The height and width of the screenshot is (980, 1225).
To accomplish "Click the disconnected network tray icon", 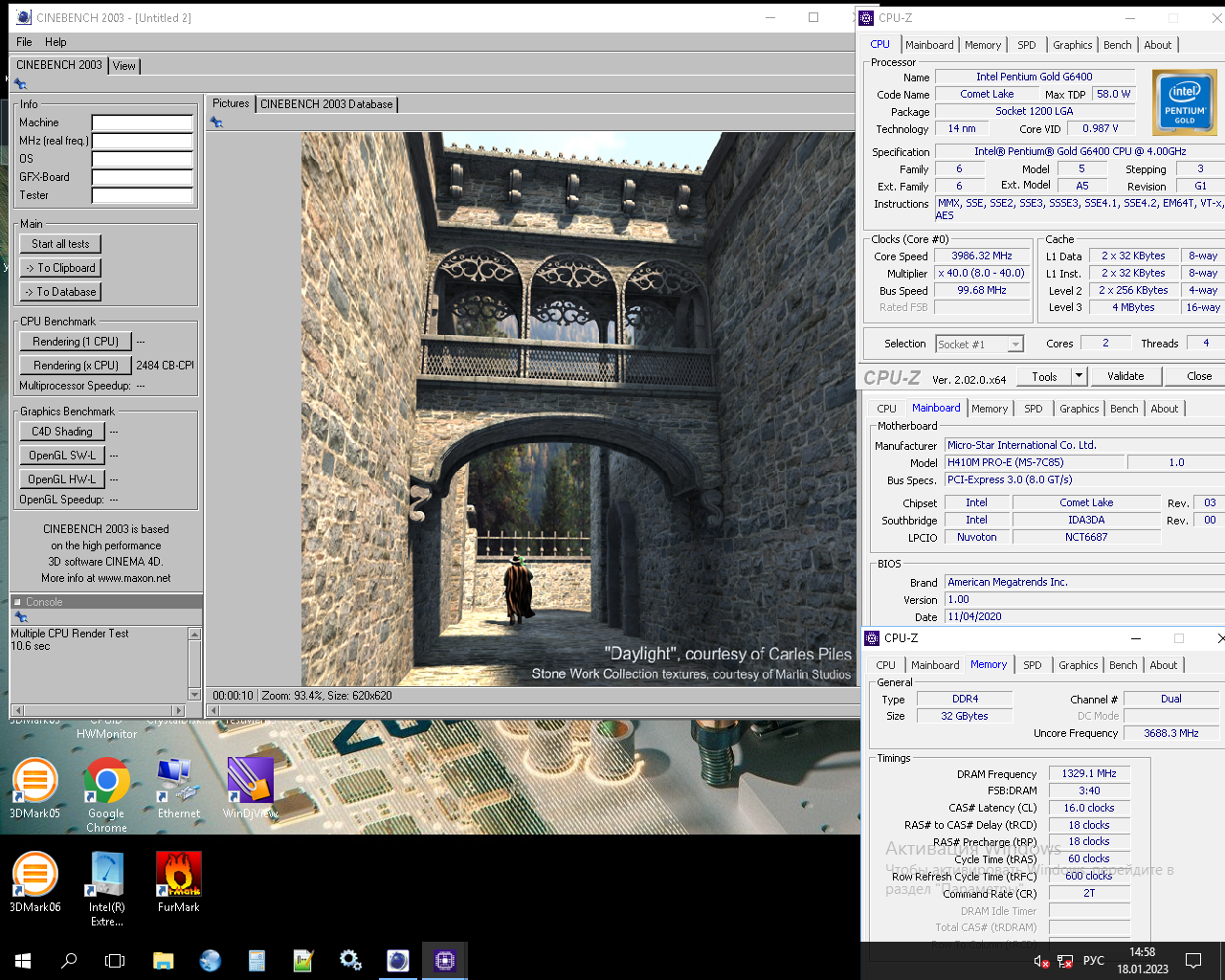I will 1064,962.
